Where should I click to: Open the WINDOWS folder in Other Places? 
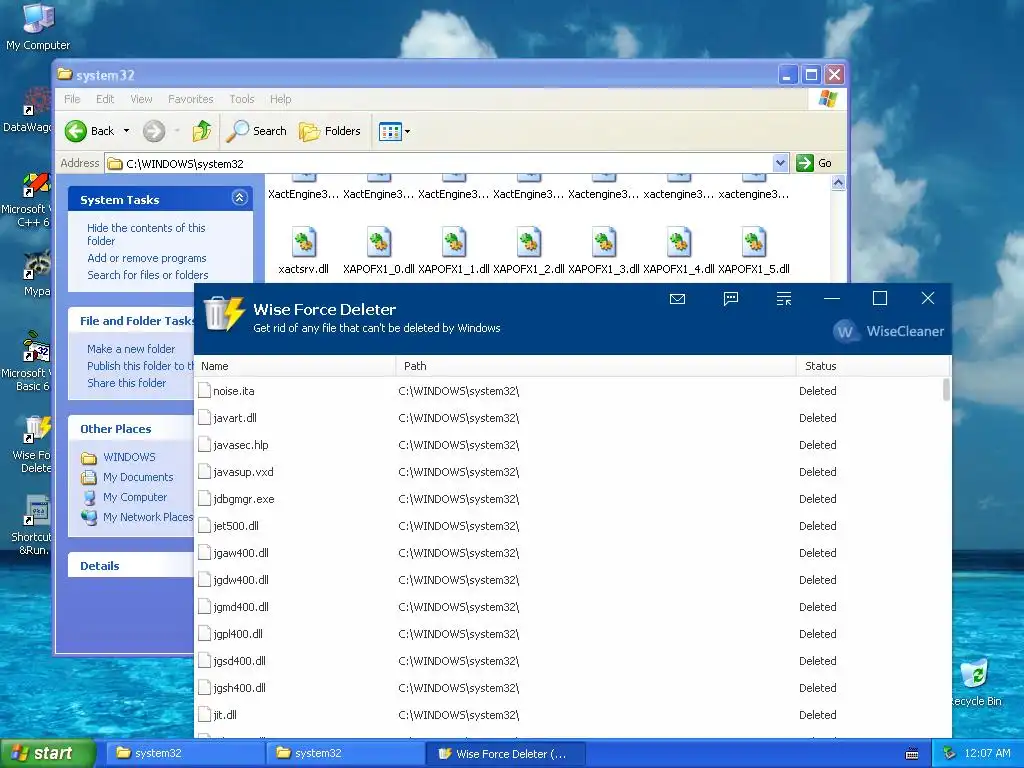click(119, 457)
